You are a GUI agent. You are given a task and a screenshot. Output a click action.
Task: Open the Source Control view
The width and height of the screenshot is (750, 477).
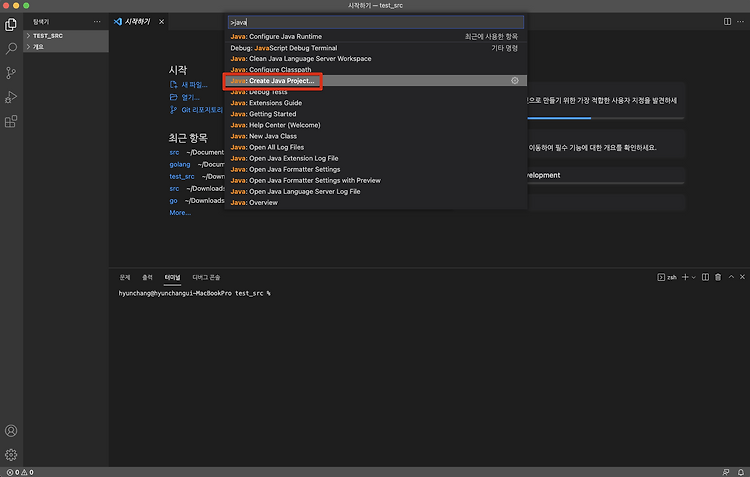11,73
